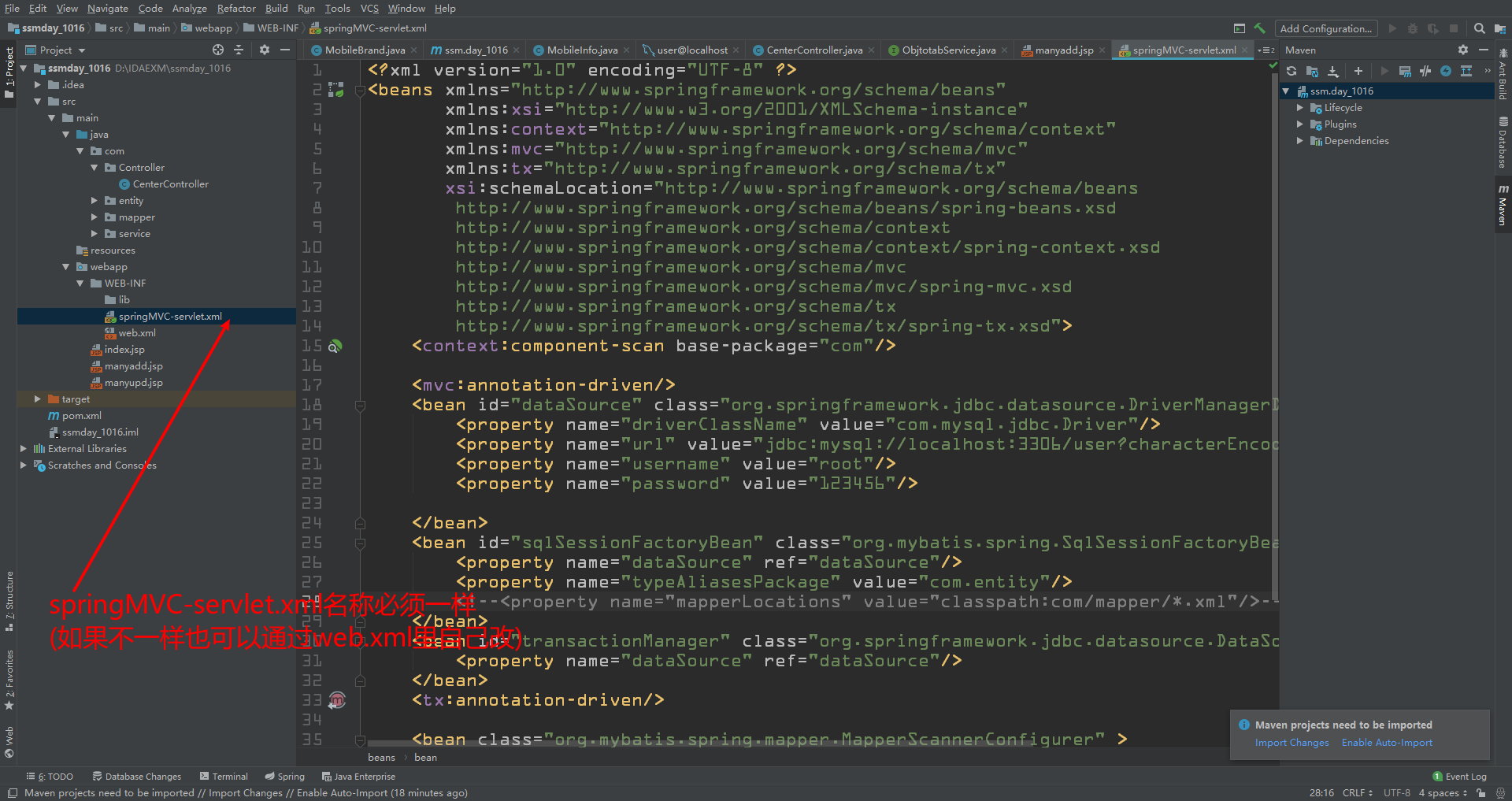Toggle read-only lock icon in status bar
Screen dimensions: 1512x801
click(1481, 793)
